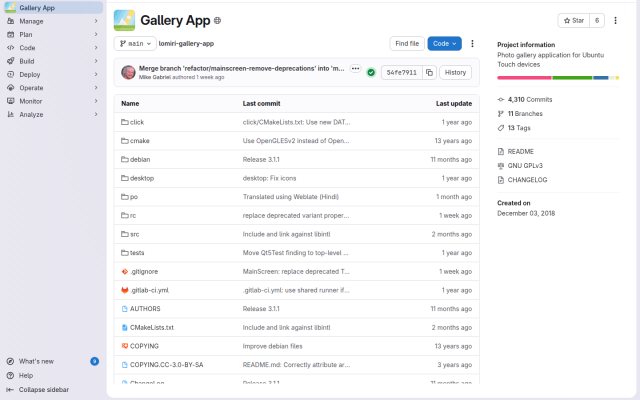Open the .gitlab-ci.yml file
The width and height of the screenshot is (640, 400).
(x=149, y=290)
